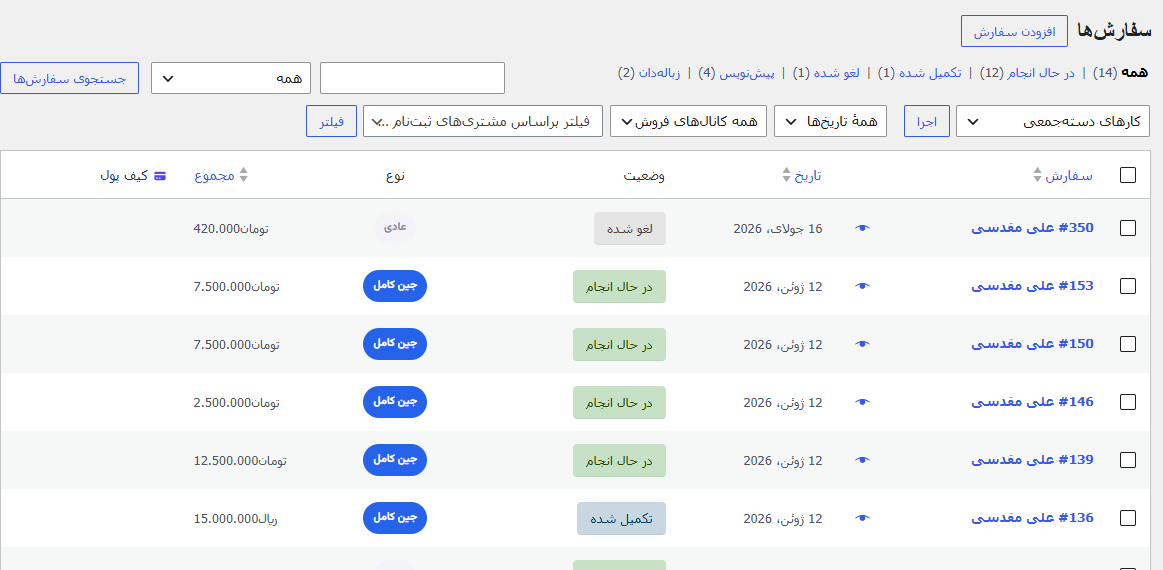Click total 12.500.000 تومان
1163x570 pixels.
240,460
